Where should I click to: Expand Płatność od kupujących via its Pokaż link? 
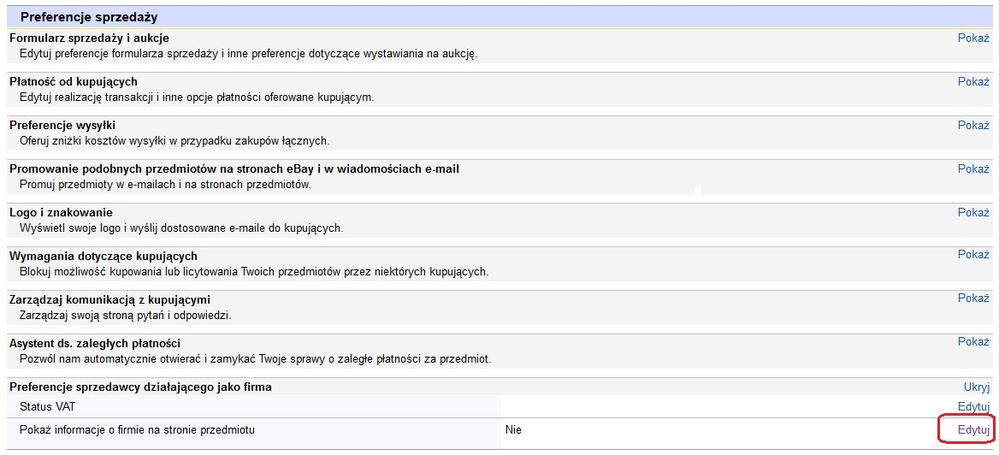point(972,82)
